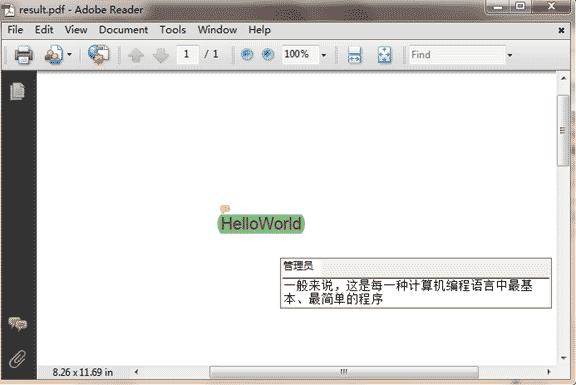
Task: Open the Find options dropdown arrow
Action: tap(510, 55)
